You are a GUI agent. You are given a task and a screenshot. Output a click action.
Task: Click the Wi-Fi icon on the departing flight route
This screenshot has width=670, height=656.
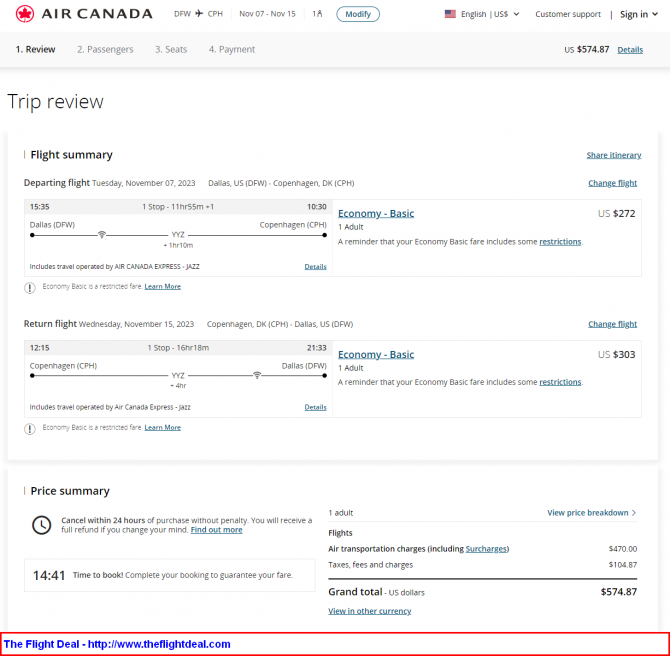[x=102, y=234]
